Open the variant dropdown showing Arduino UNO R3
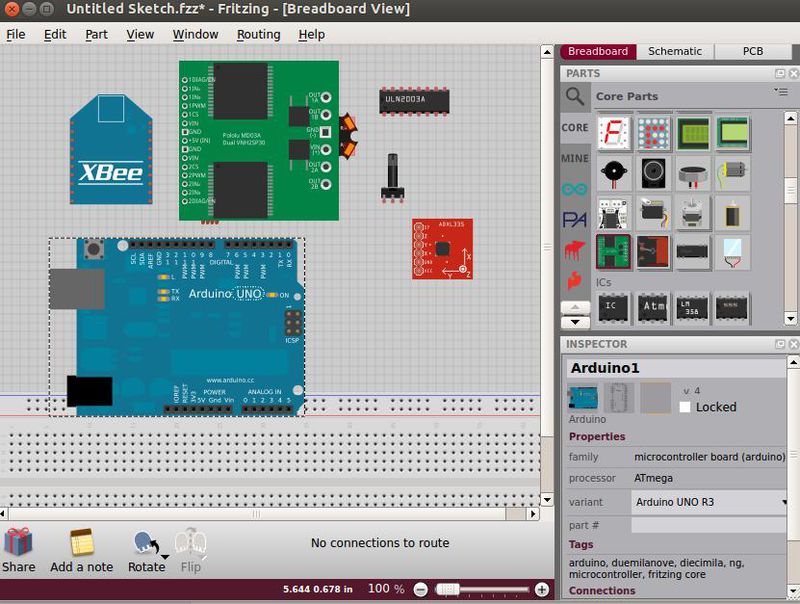The width and height of the screenshot is (800, 604). click(710, 503)
